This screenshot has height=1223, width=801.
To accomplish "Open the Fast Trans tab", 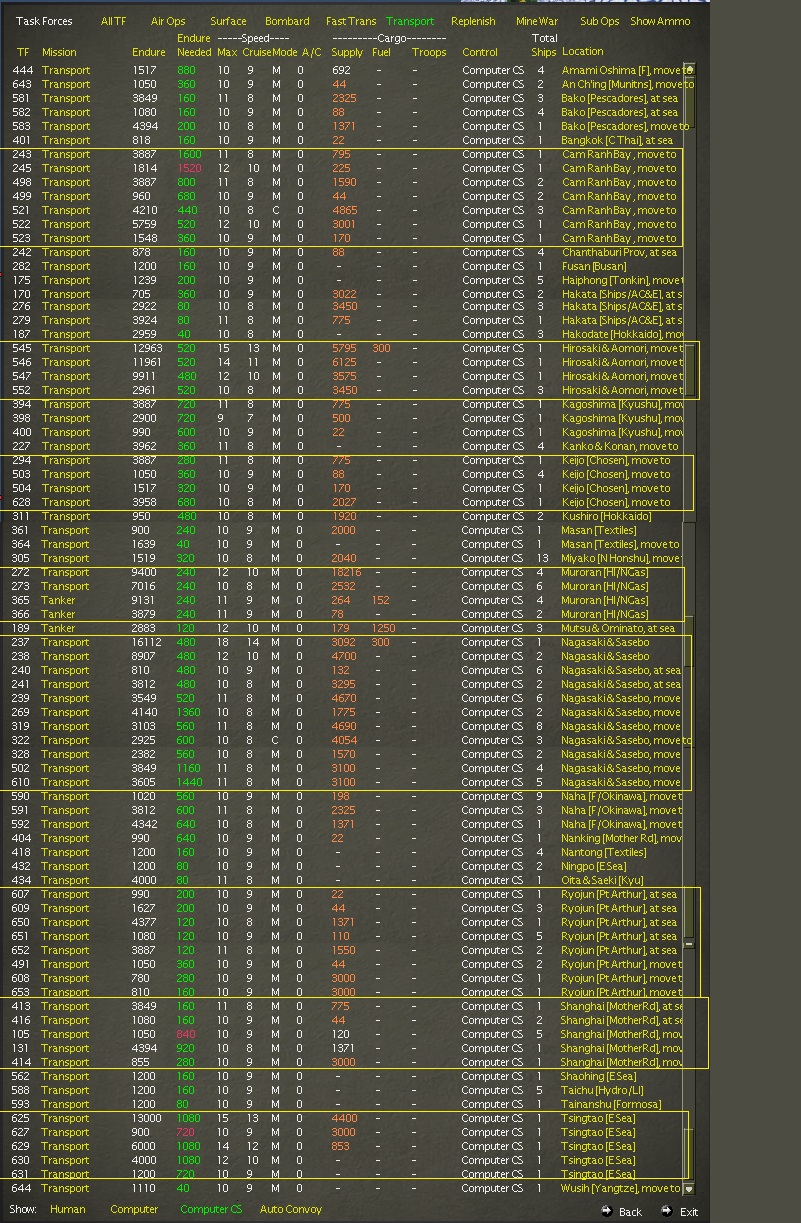I will click(351, 21).
